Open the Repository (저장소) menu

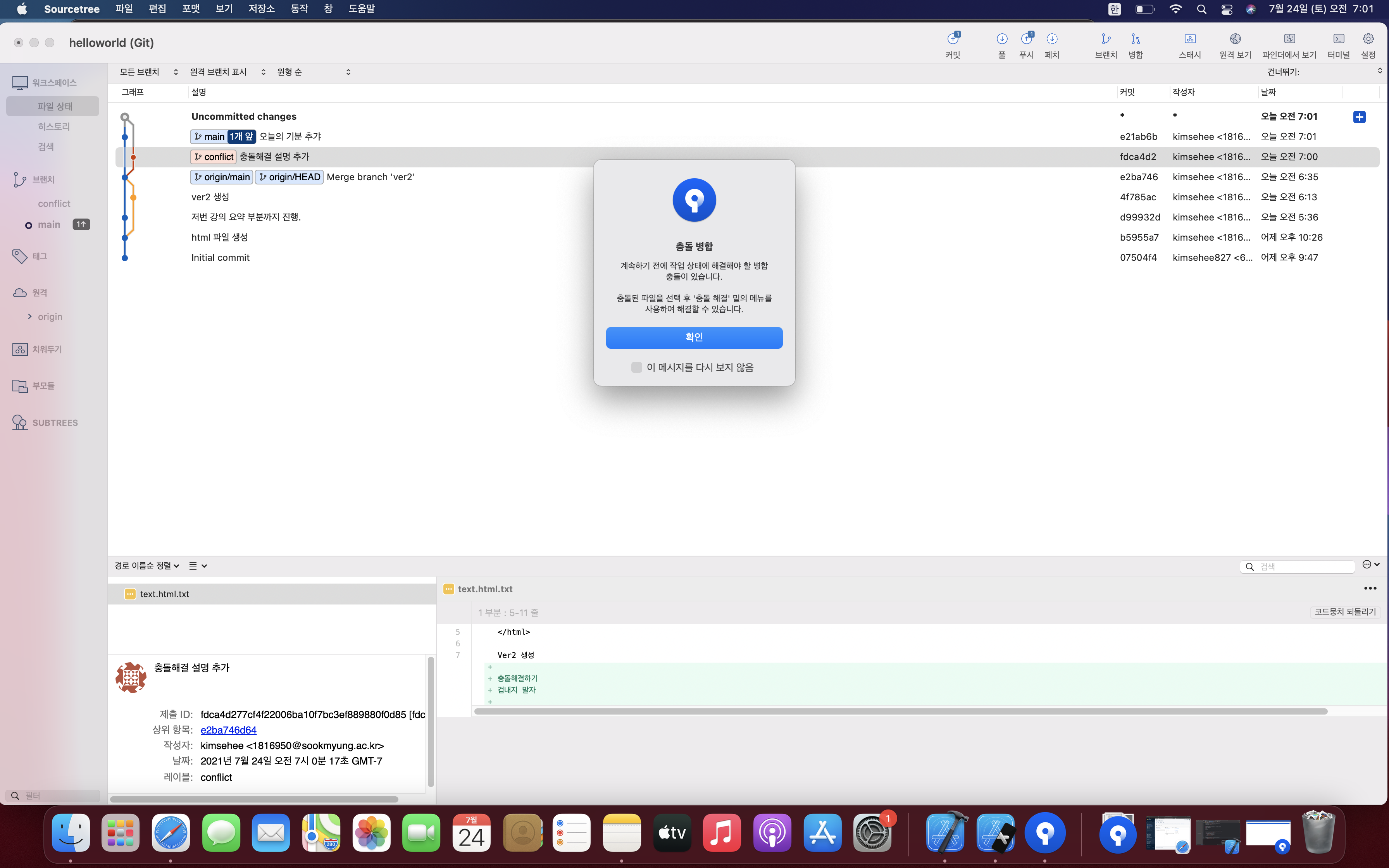[x=262, y=9]
